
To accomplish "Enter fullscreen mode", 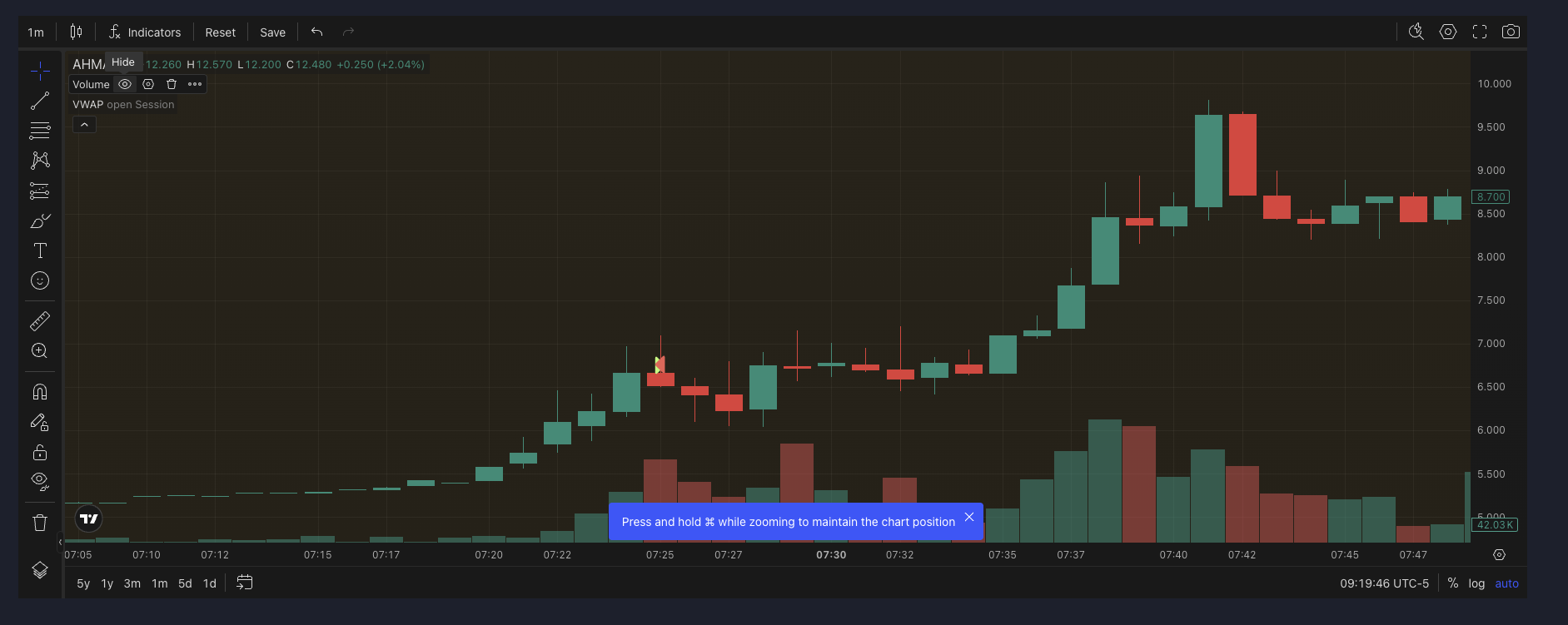I will click(1480, 32).
